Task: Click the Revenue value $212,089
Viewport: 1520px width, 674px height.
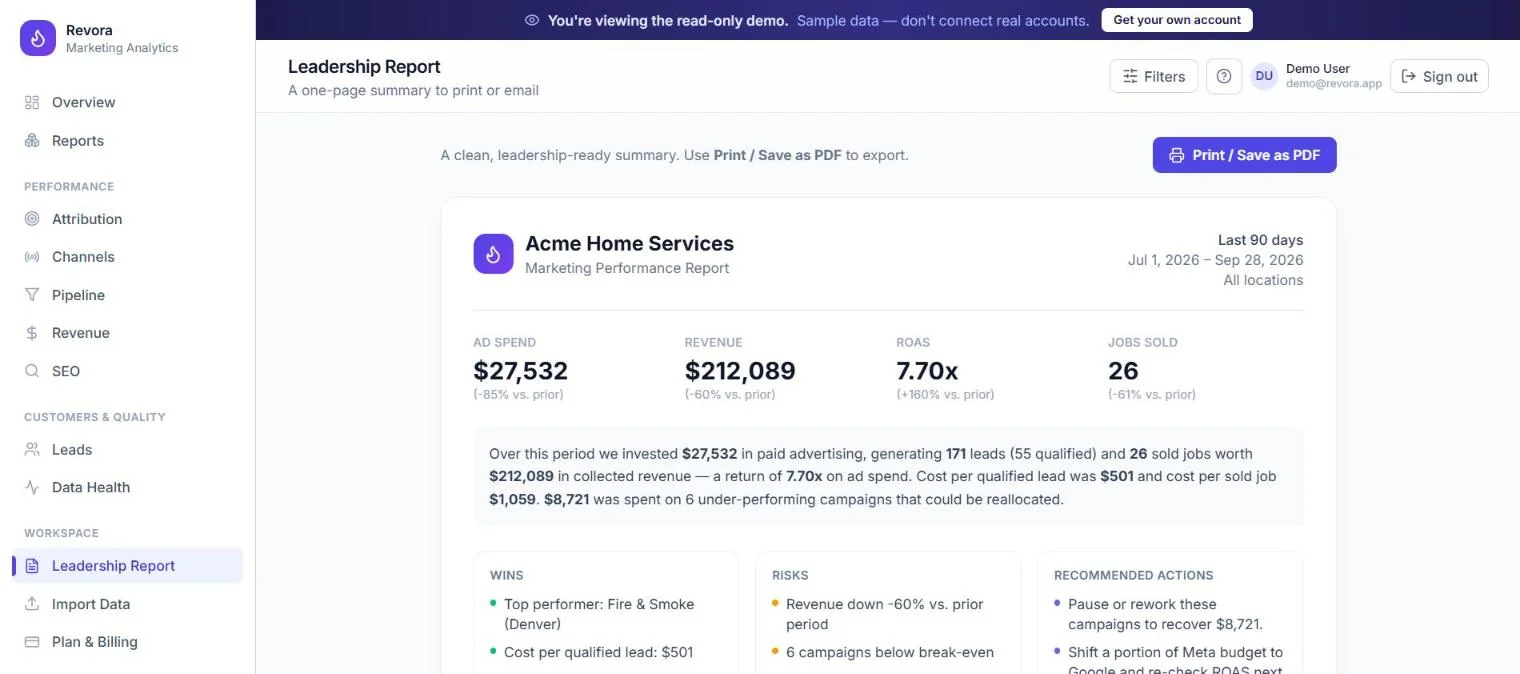Action: point(740,371)
